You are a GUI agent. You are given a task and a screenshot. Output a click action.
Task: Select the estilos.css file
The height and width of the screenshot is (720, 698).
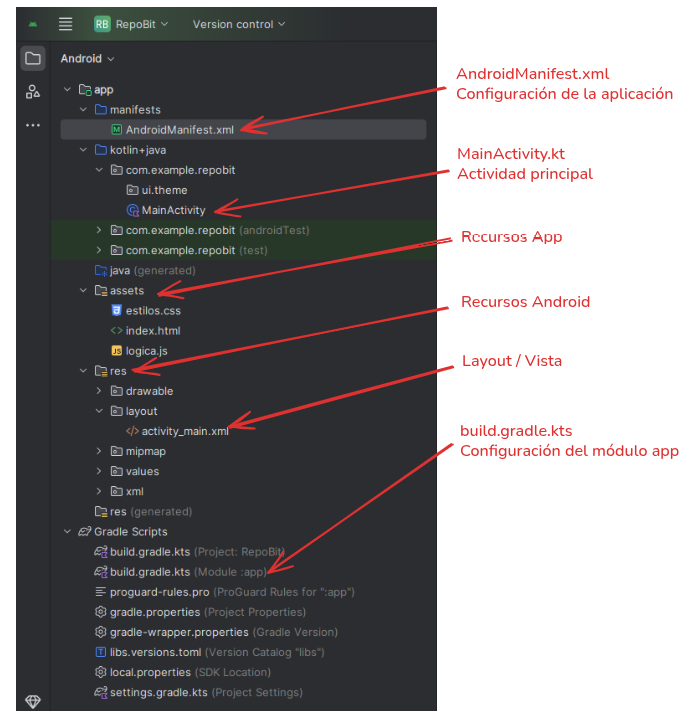(153, 311)
